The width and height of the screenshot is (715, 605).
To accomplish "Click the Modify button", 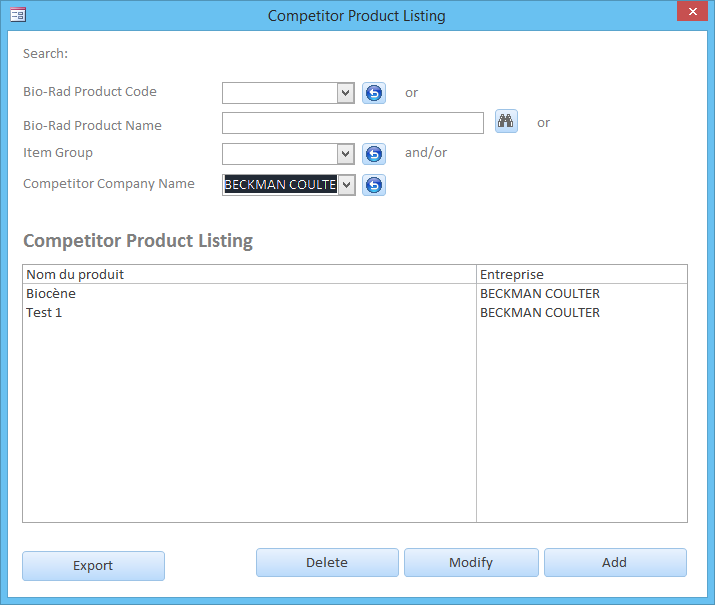I will pyautogui.click(x=471, y=563).
